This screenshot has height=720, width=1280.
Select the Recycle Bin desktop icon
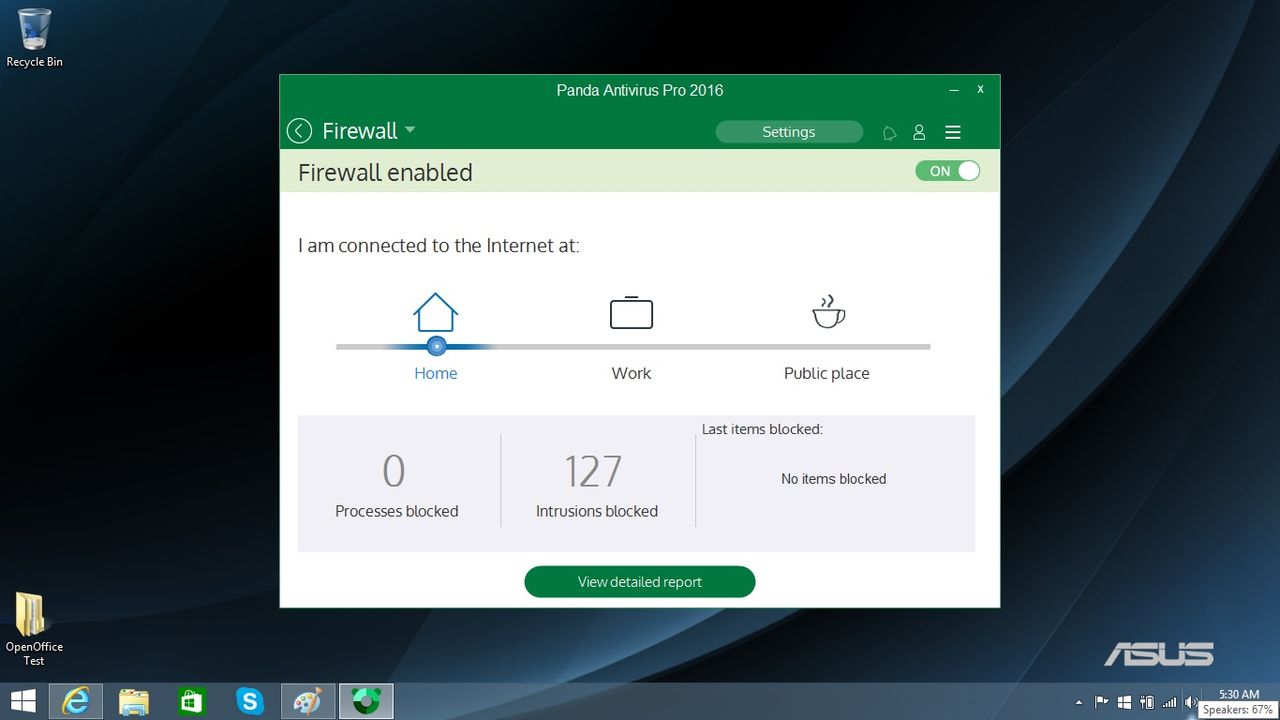pos(34,38)
